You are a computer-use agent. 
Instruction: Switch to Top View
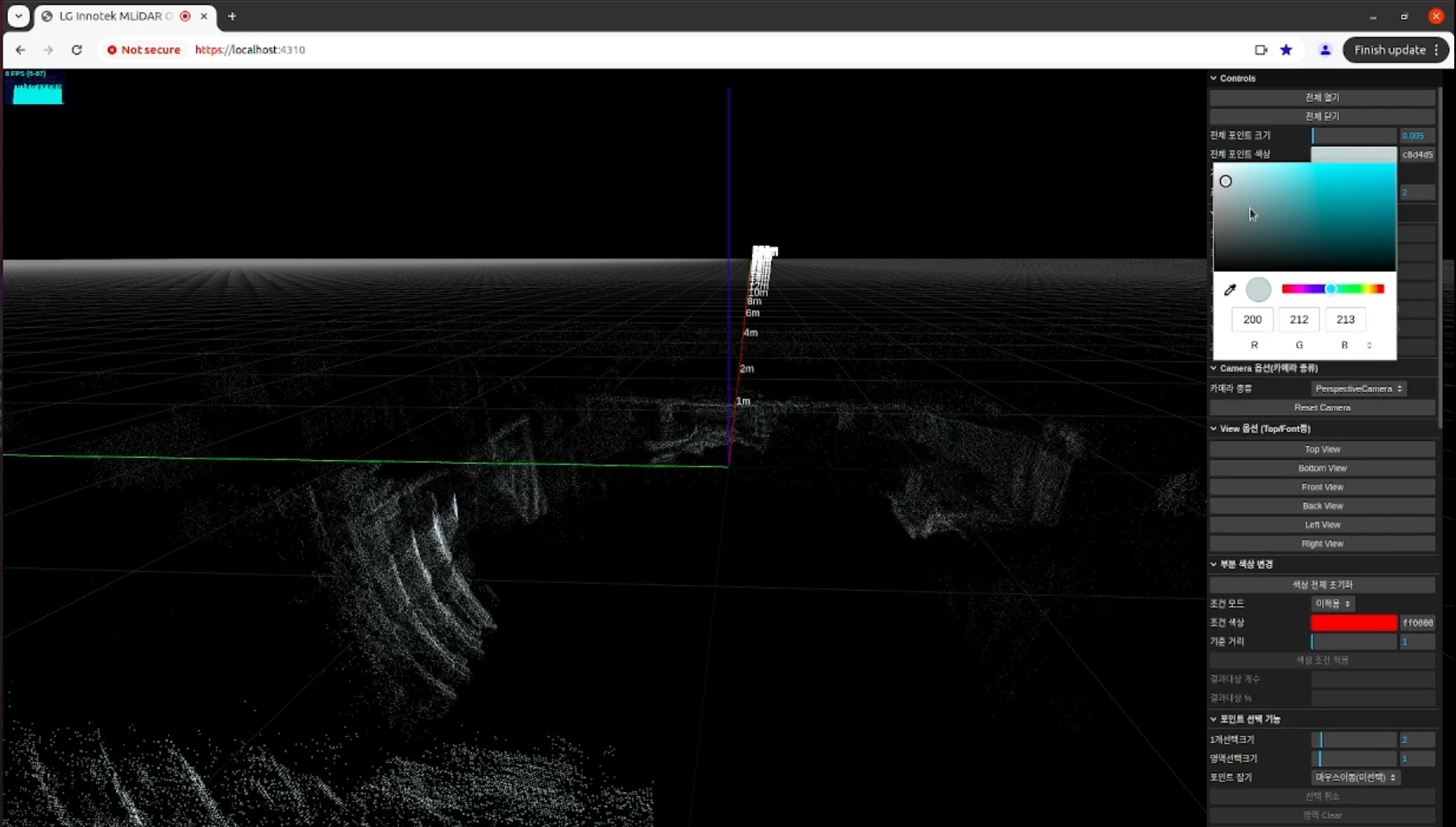coord(1322,449)
